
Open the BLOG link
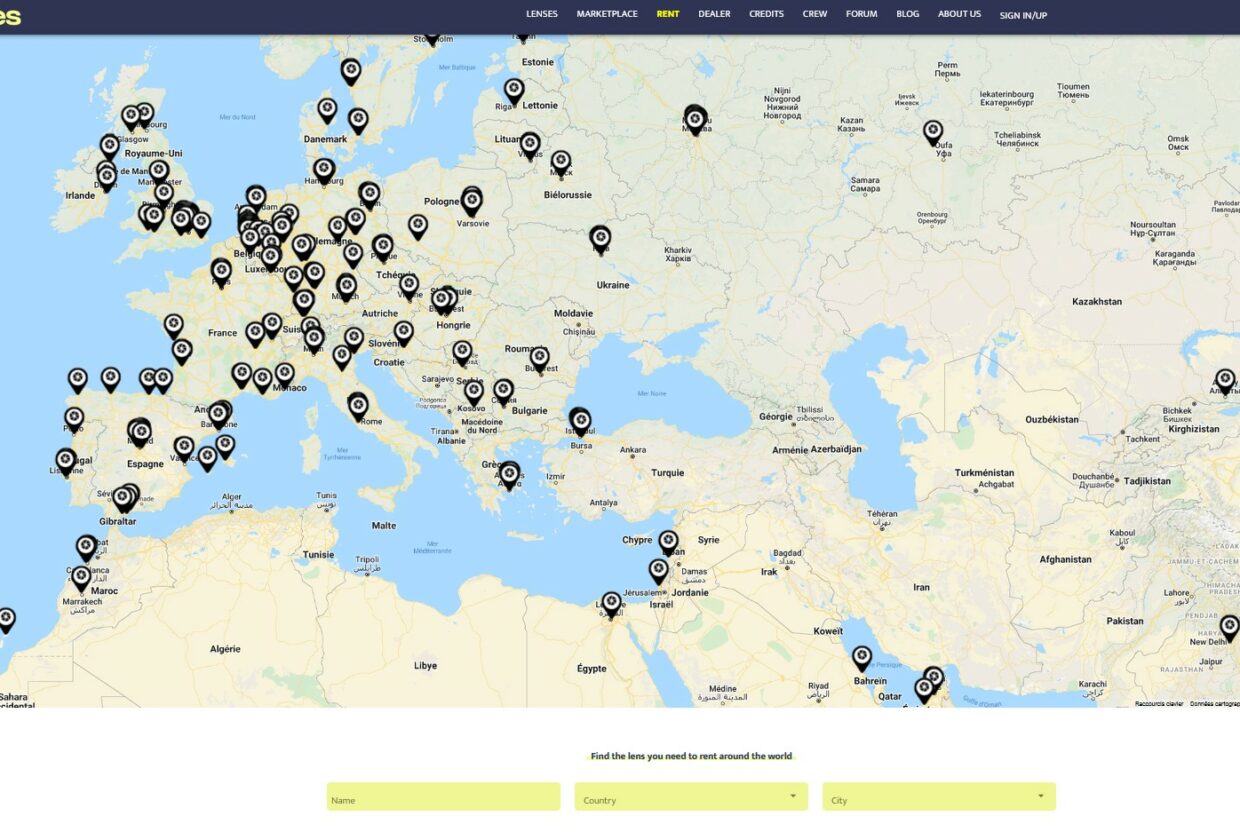tap(908, 14)
